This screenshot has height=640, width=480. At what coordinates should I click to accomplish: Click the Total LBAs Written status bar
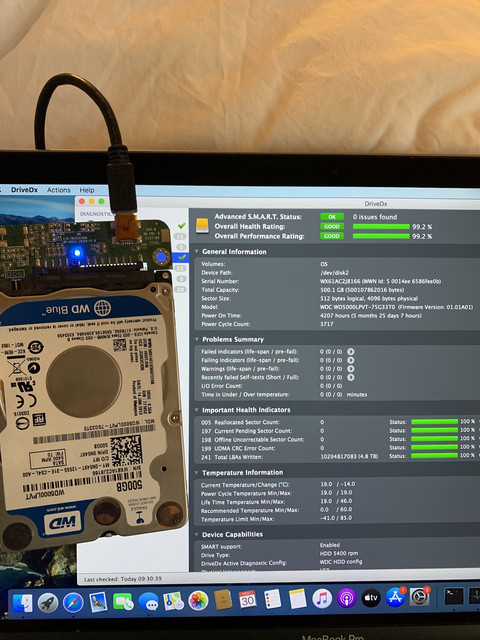click(435, 456)
